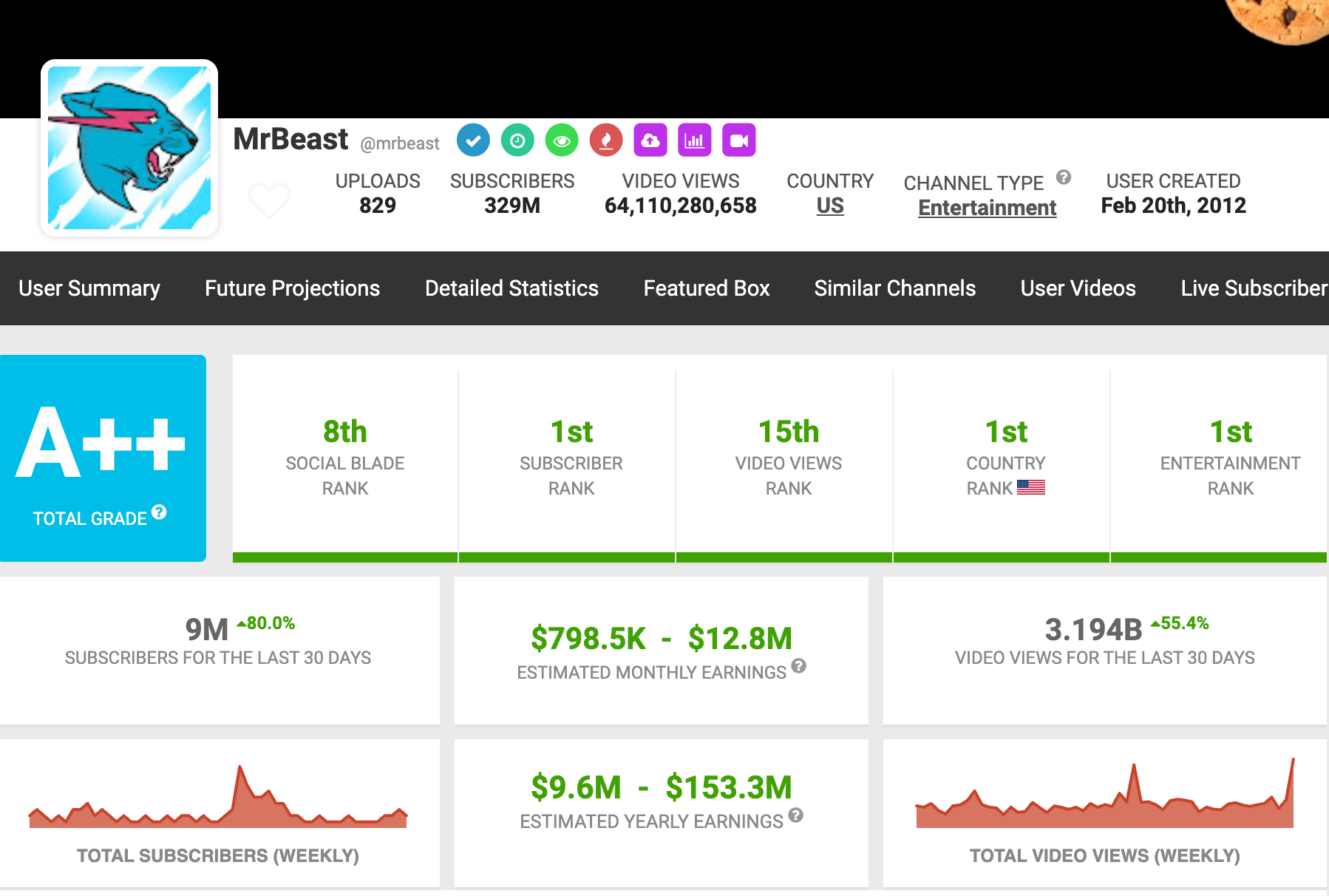
Task: Click the MrBeast channel avatar
Action: [x=129, y=148]
